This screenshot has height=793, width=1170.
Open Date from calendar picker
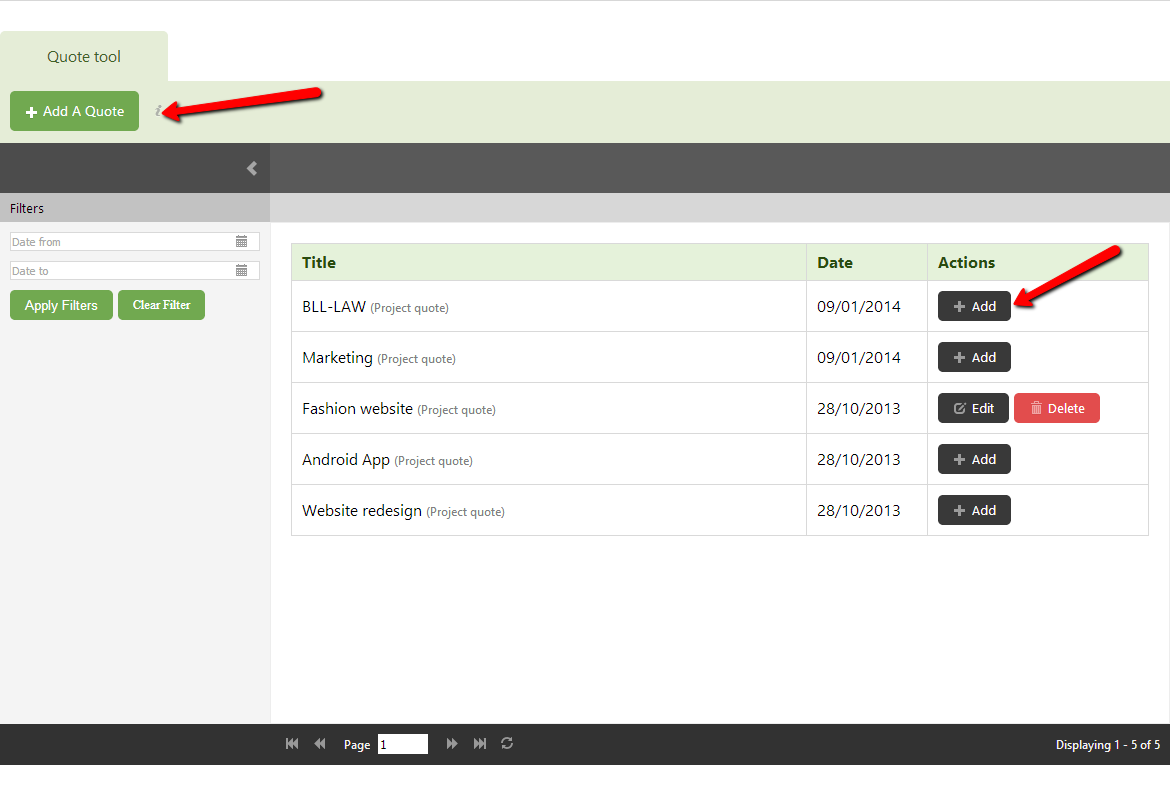241,242
